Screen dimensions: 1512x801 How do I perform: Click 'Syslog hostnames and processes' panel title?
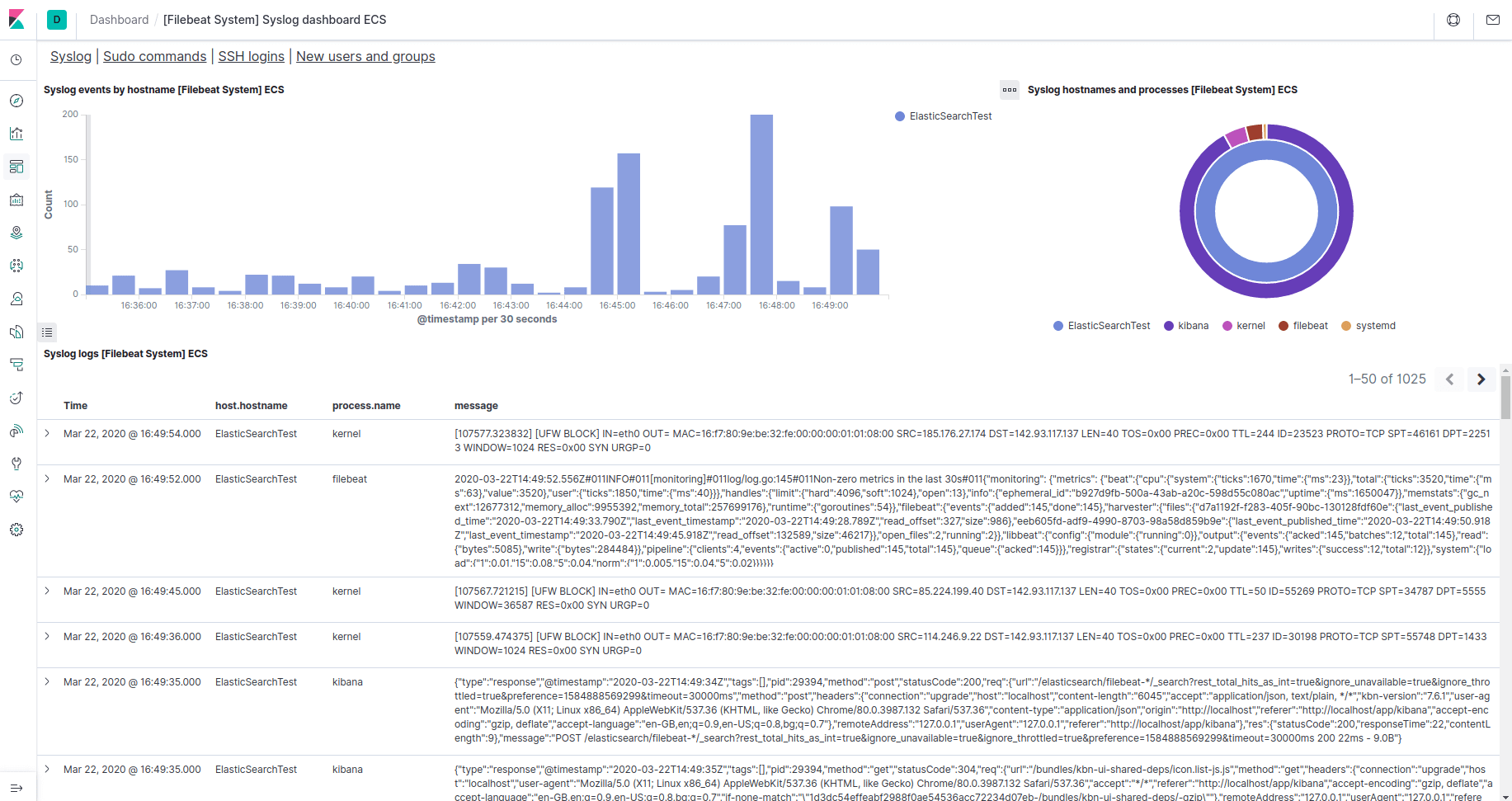click(x=1162, y=90)
